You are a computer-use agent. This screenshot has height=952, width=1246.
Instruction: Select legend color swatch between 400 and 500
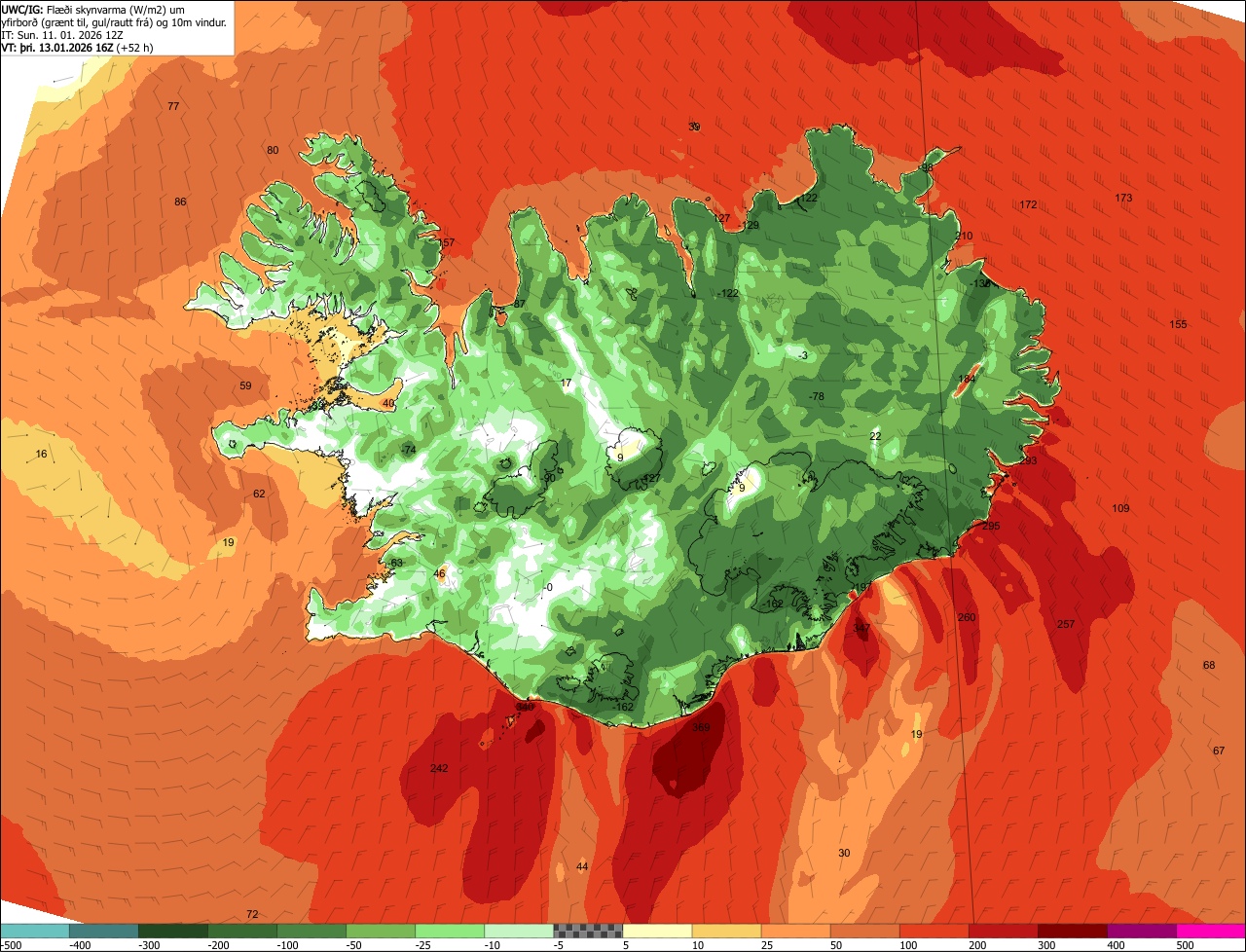point(1142,930)
